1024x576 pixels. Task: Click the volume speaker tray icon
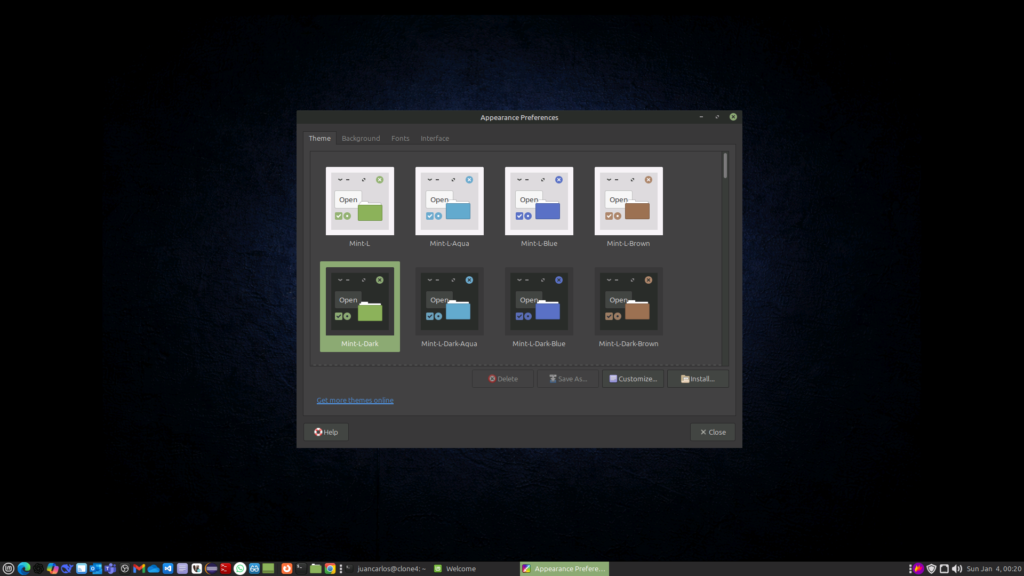[957, 569]
